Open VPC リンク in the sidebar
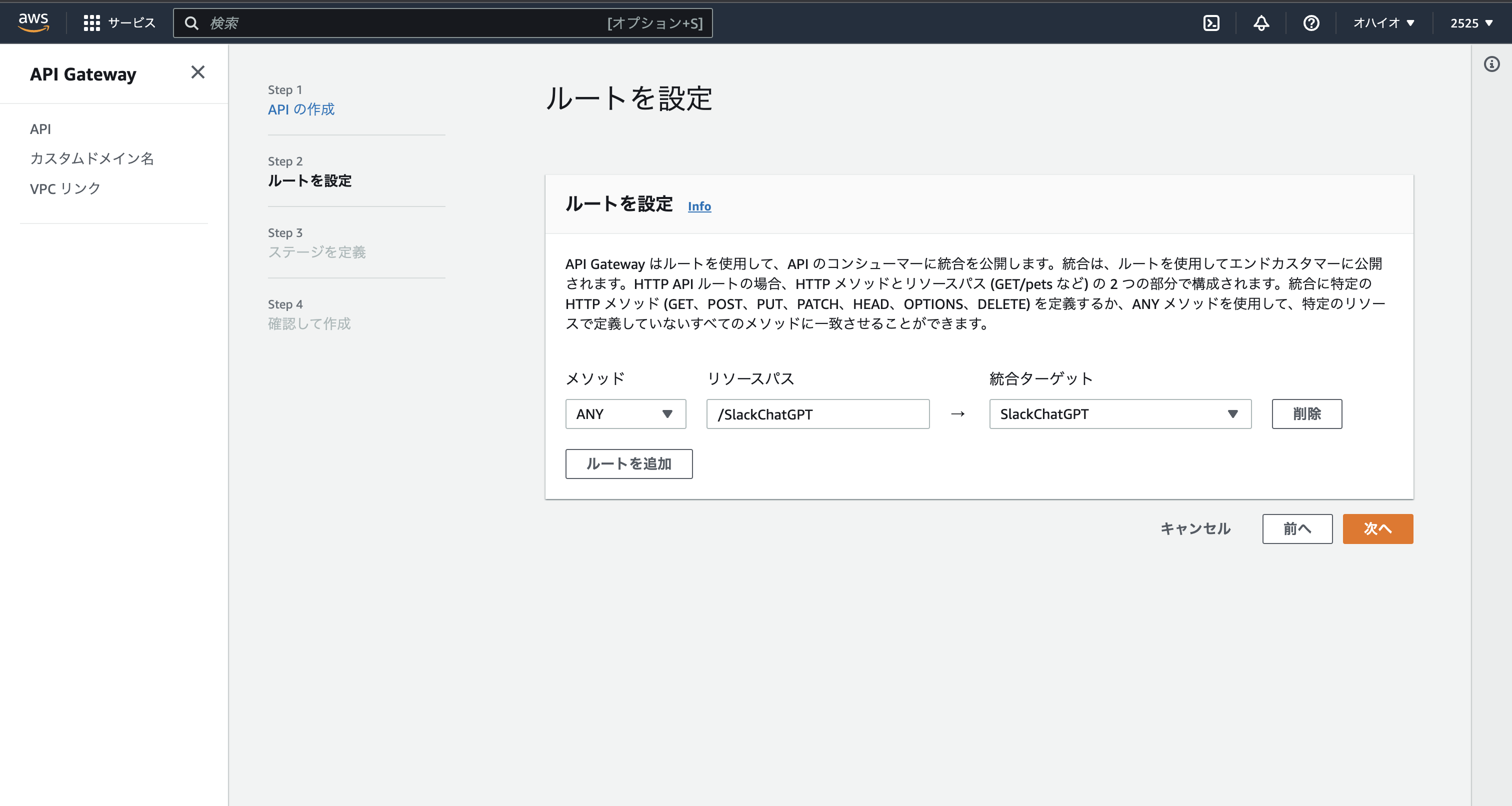 pos(64,188)
